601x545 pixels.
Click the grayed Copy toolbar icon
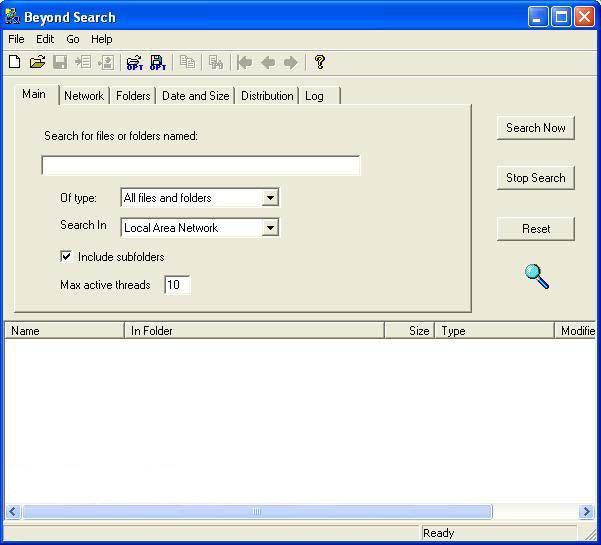187,62
